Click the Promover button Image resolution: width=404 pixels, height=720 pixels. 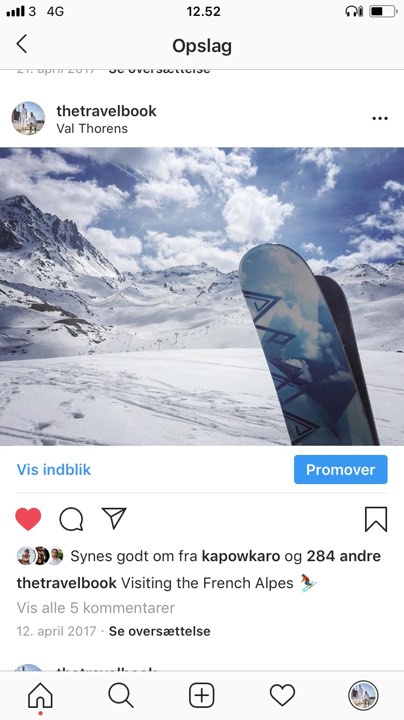click(341, 469)
